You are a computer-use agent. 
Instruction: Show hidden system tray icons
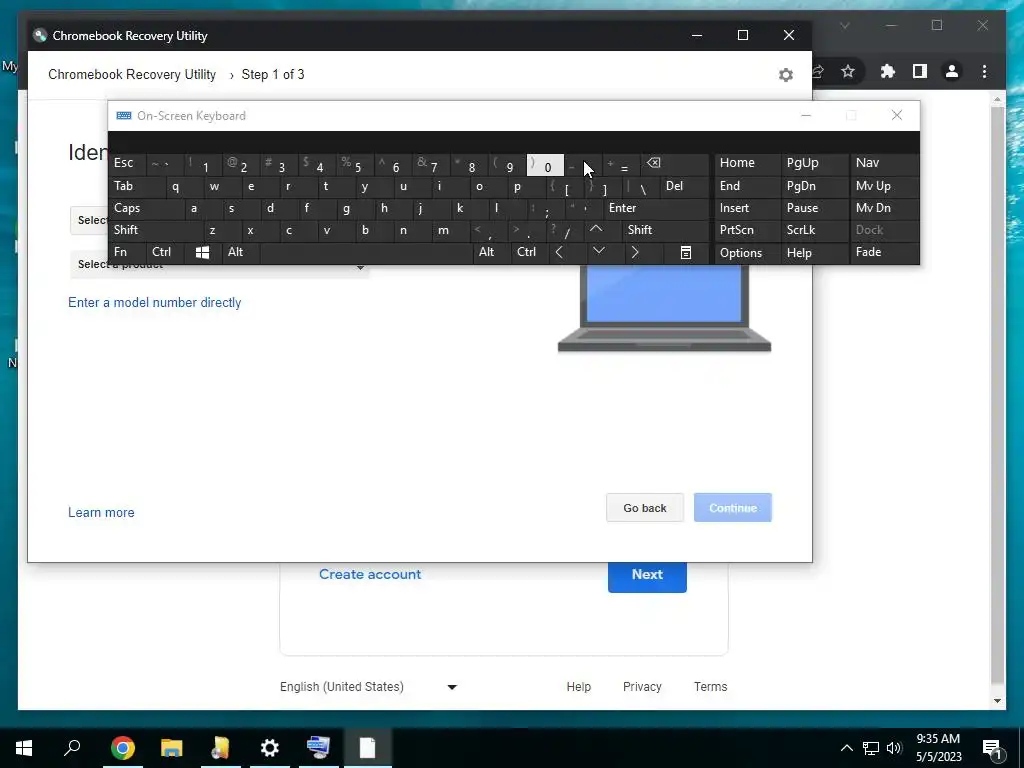pos(846,748)
